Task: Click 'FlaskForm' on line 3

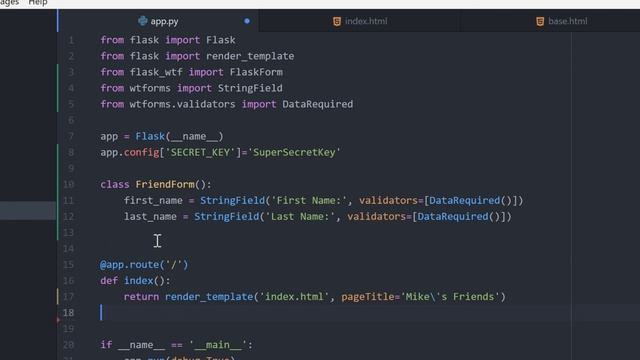Action: [x=256, y=72]
